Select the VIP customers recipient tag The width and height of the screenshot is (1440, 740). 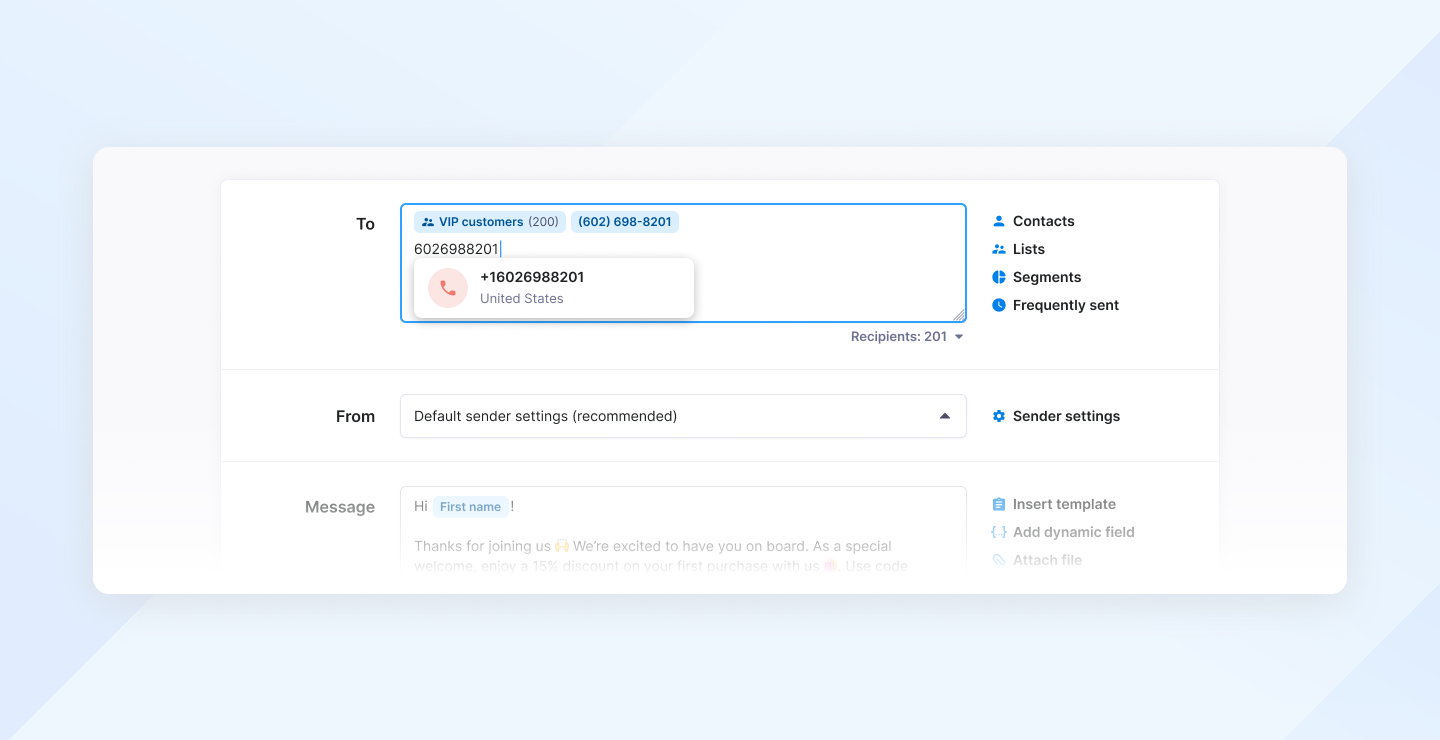click(489, 222)
